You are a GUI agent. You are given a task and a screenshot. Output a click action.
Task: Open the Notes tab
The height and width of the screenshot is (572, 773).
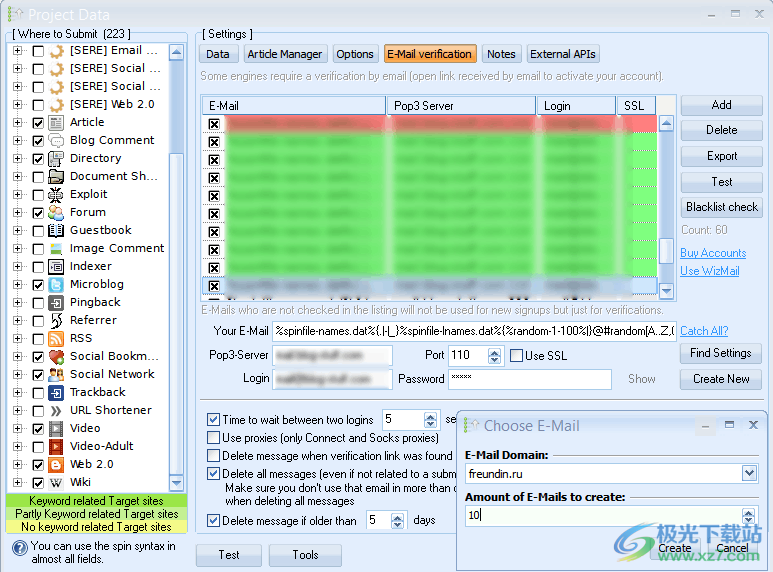(x=501, y=54)
